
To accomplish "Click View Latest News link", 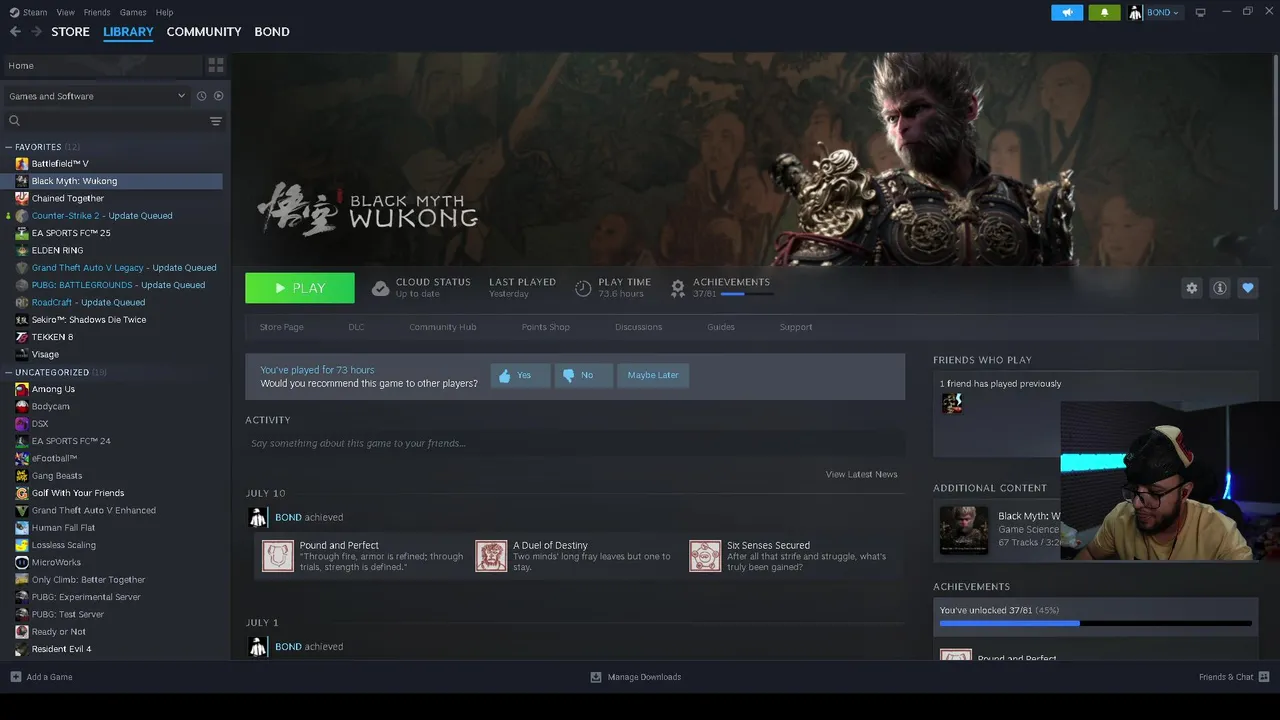I will (862, 474).
